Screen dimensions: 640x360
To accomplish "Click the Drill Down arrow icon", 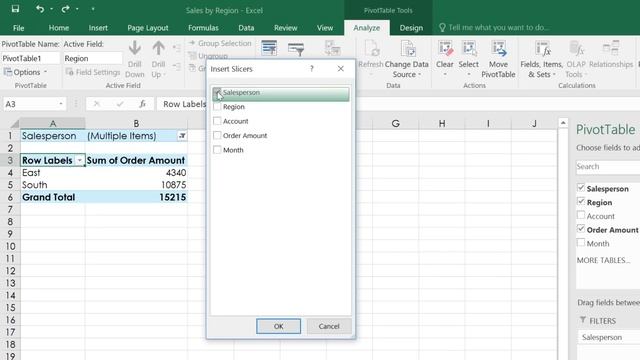I will (135, 49).
